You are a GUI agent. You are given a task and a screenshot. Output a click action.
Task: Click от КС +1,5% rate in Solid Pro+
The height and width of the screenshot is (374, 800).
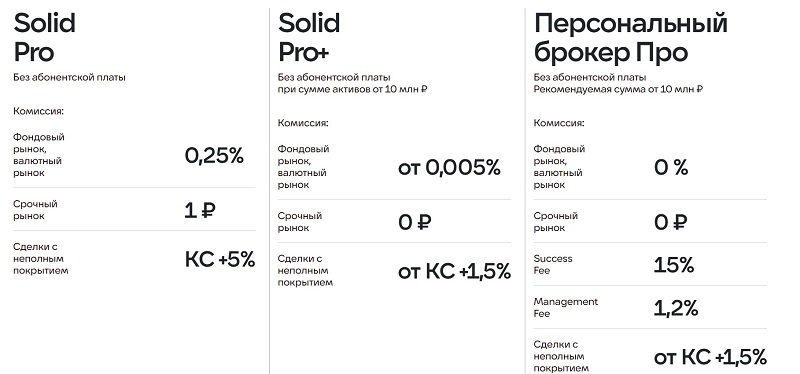point(454,271)
